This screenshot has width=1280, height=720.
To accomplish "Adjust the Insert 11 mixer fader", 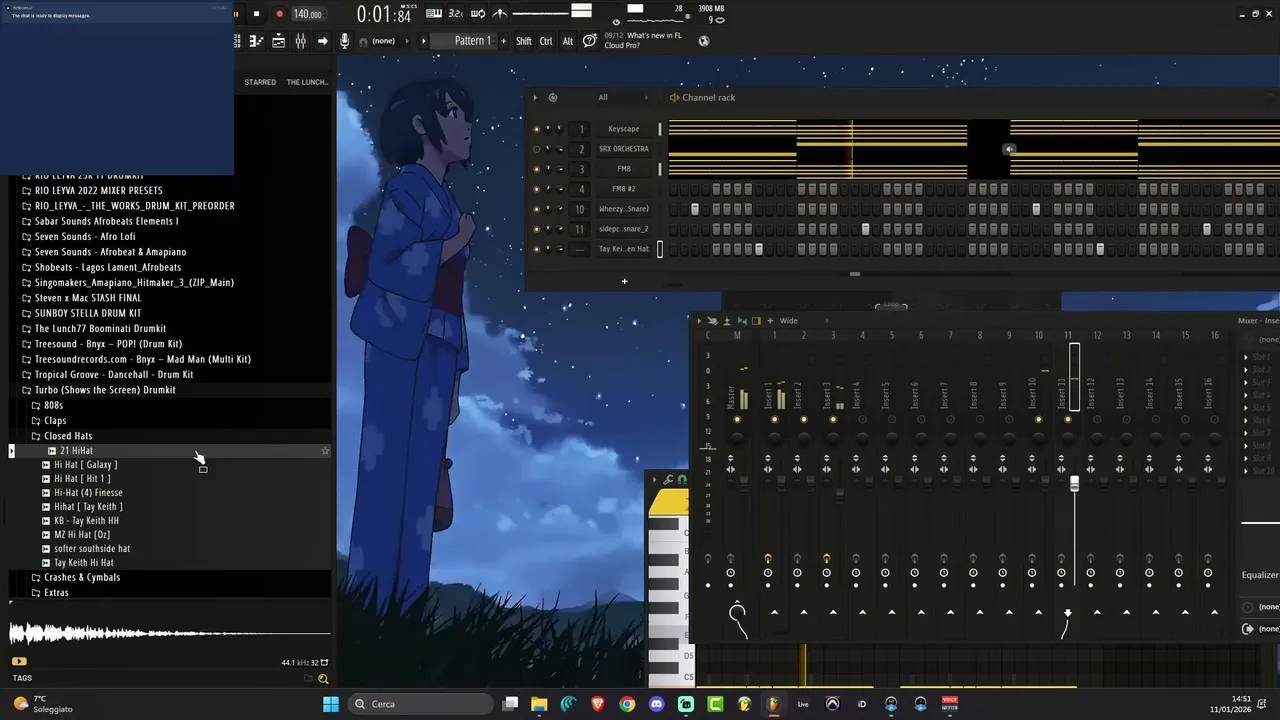I will 1074,484.
